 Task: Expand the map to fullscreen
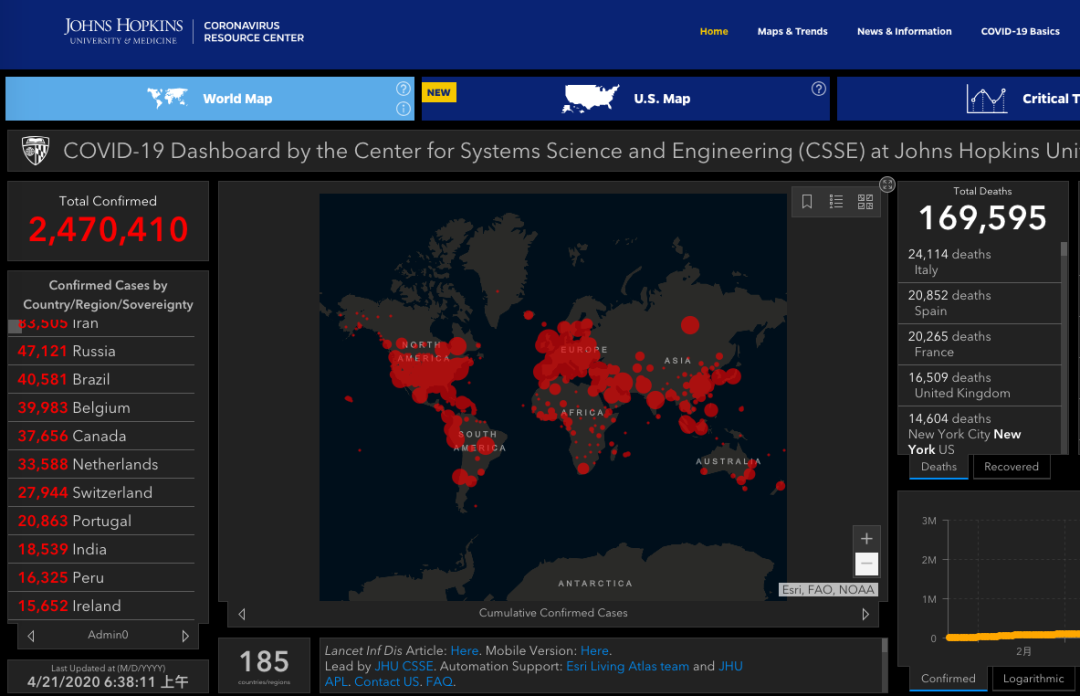click(x=887, y=184)
